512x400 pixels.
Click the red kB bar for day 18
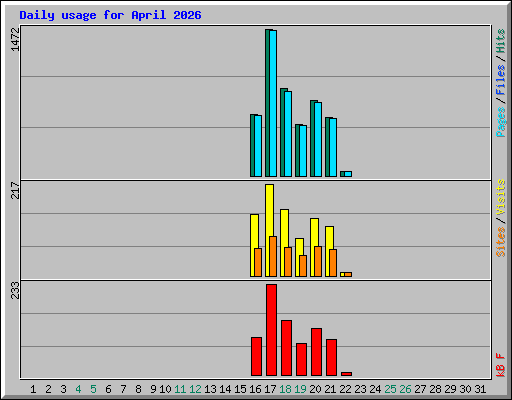pyautogui.click(x=286, y=348)
